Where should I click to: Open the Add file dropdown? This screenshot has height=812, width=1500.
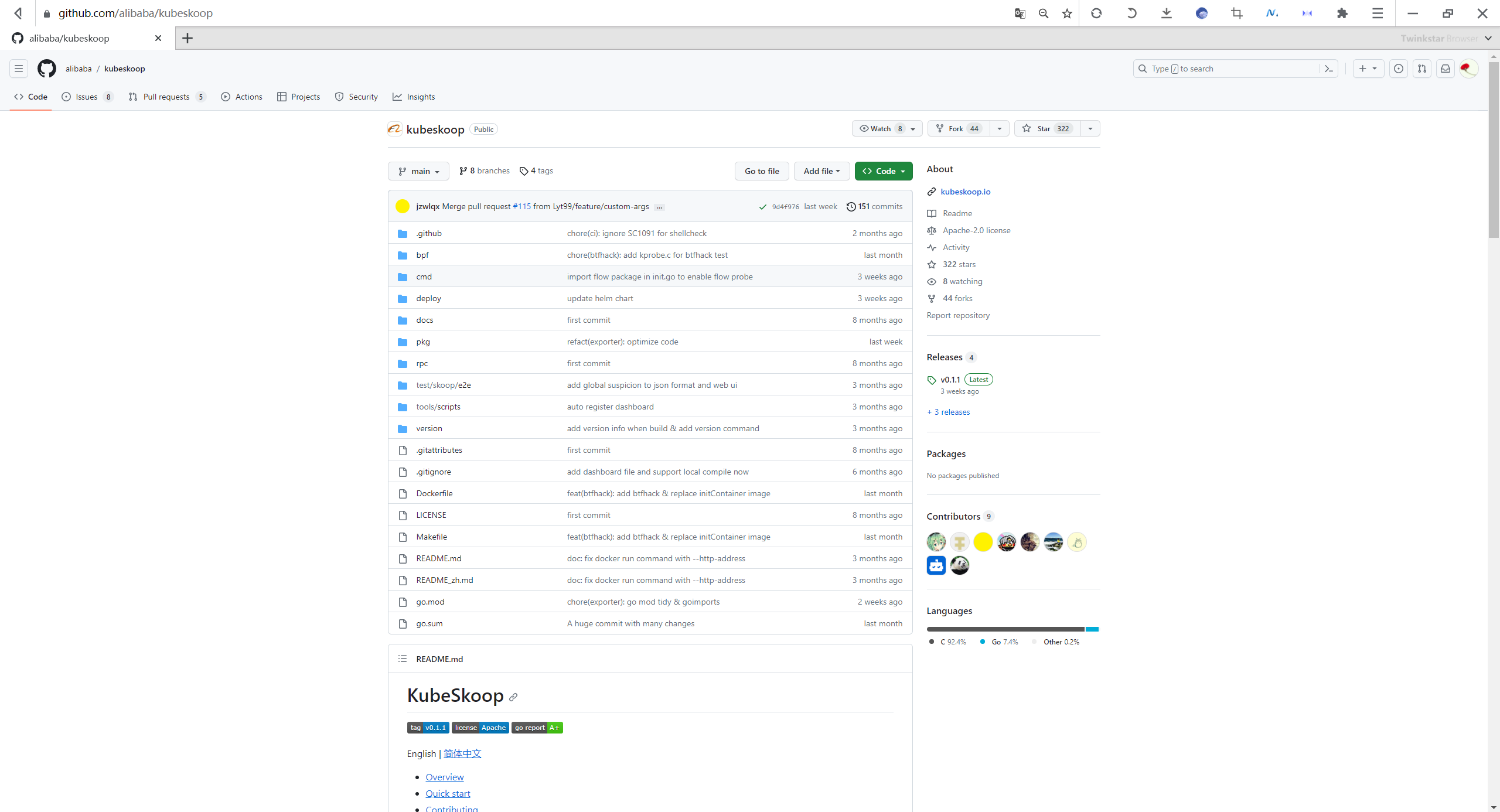coord(821,171)
